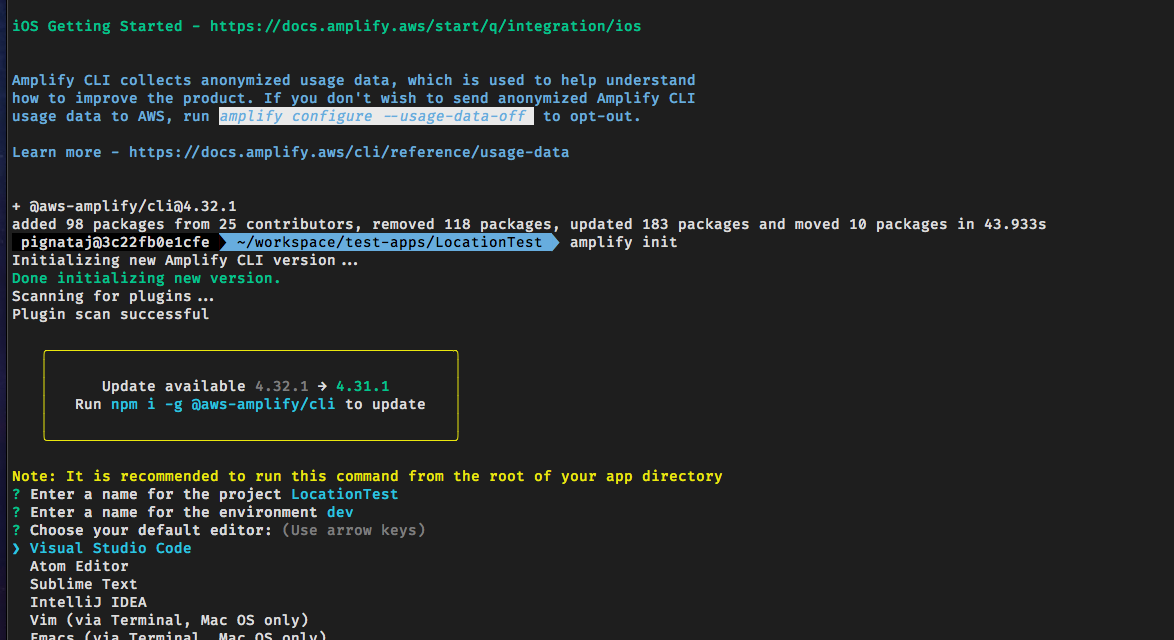1174x640 pixels.
Task: Click the selection arrow beside Visual Studio Code
Action: click(16, 548)
